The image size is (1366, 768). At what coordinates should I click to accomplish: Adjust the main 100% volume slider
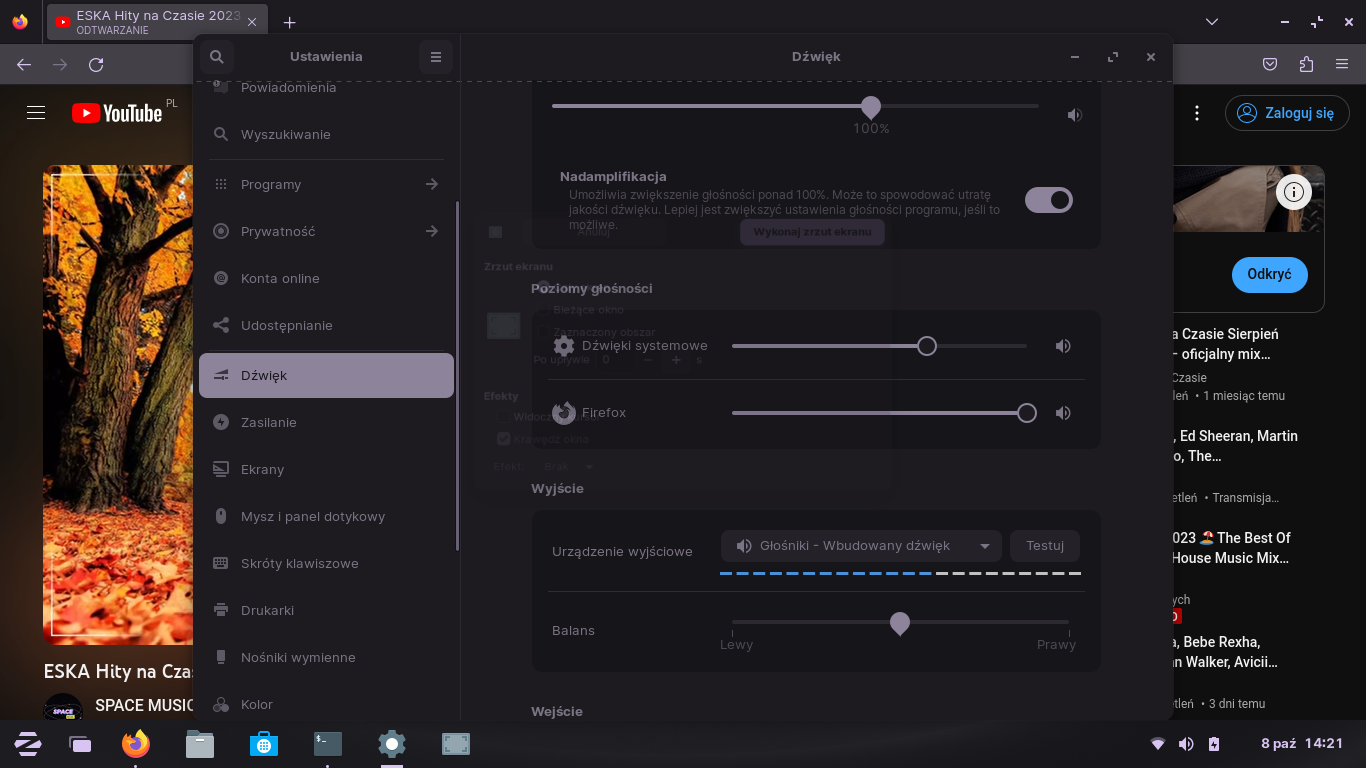click(x=795, y=107)
